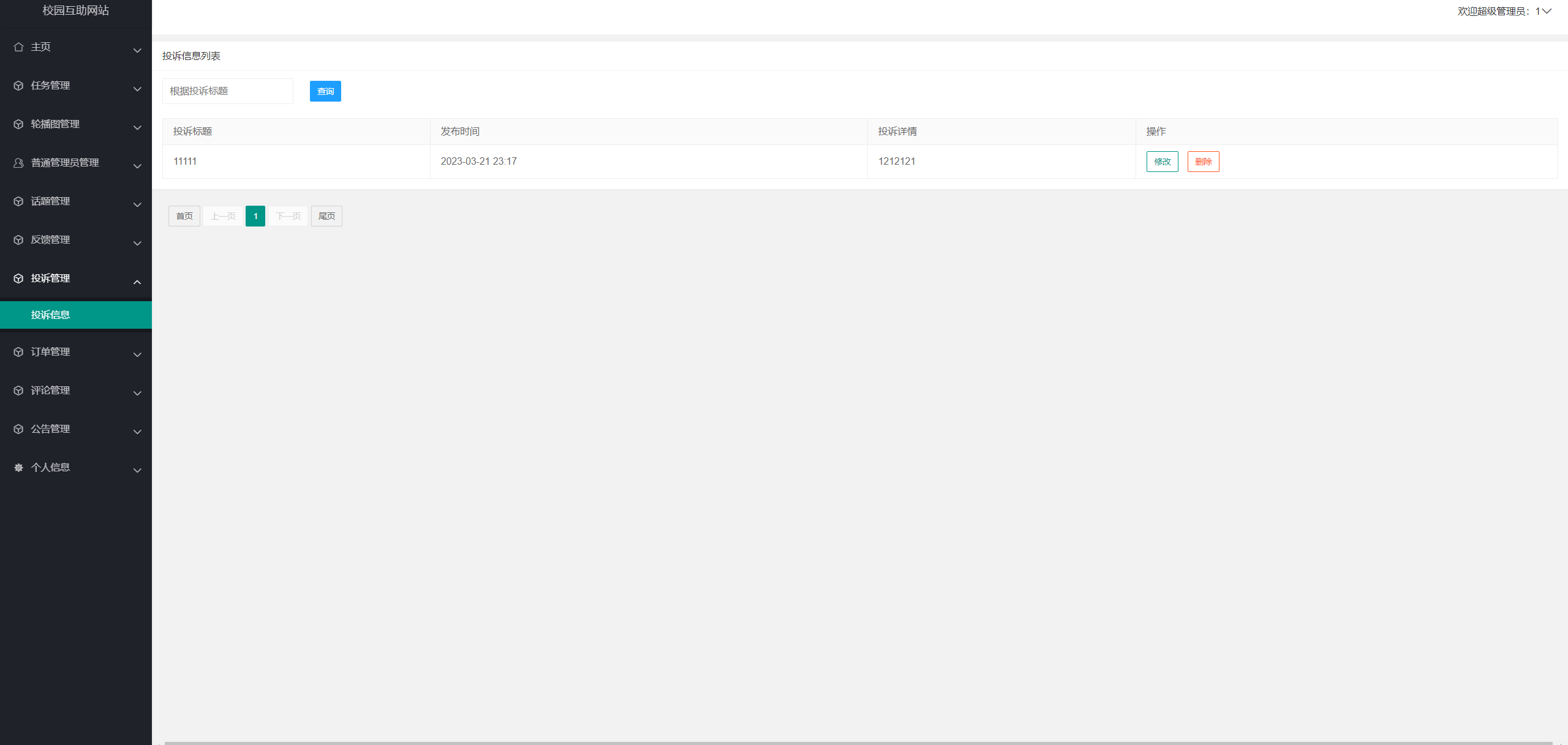Image resolution: width=1568 pixels, height=745 pixels.
Task: Expand the 公告管理 chevron arrow
Action: coord(137,432)
